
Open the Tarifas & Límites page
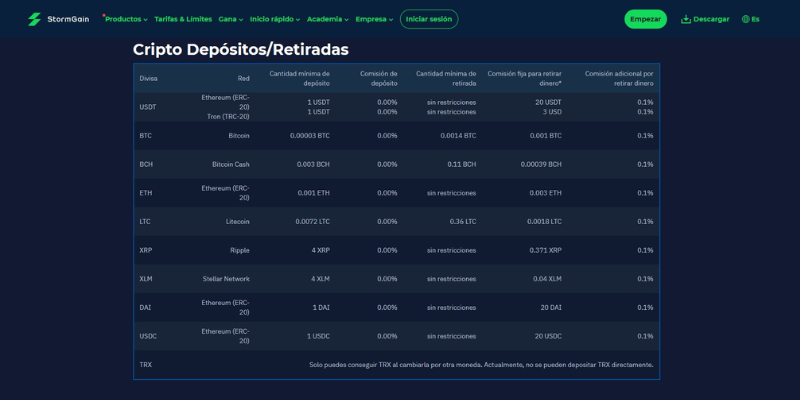pyautogui.click(x=183, y=19)
